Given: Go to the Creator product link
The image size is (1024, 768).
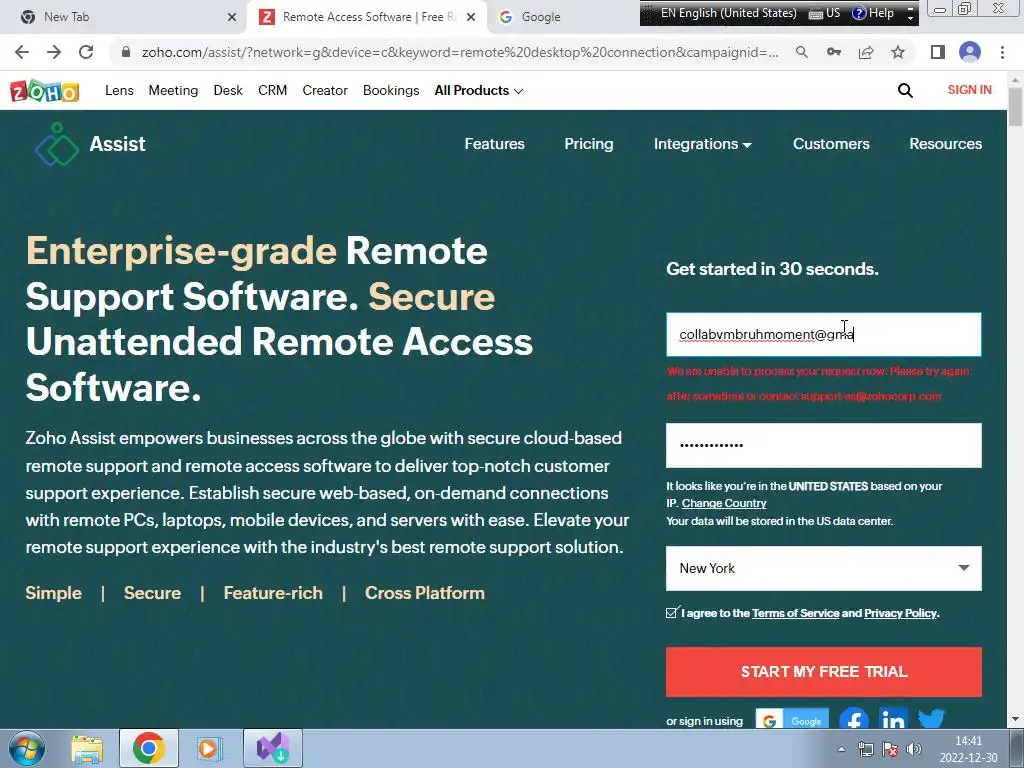Looking at the screenshot, I should [325, 91].
